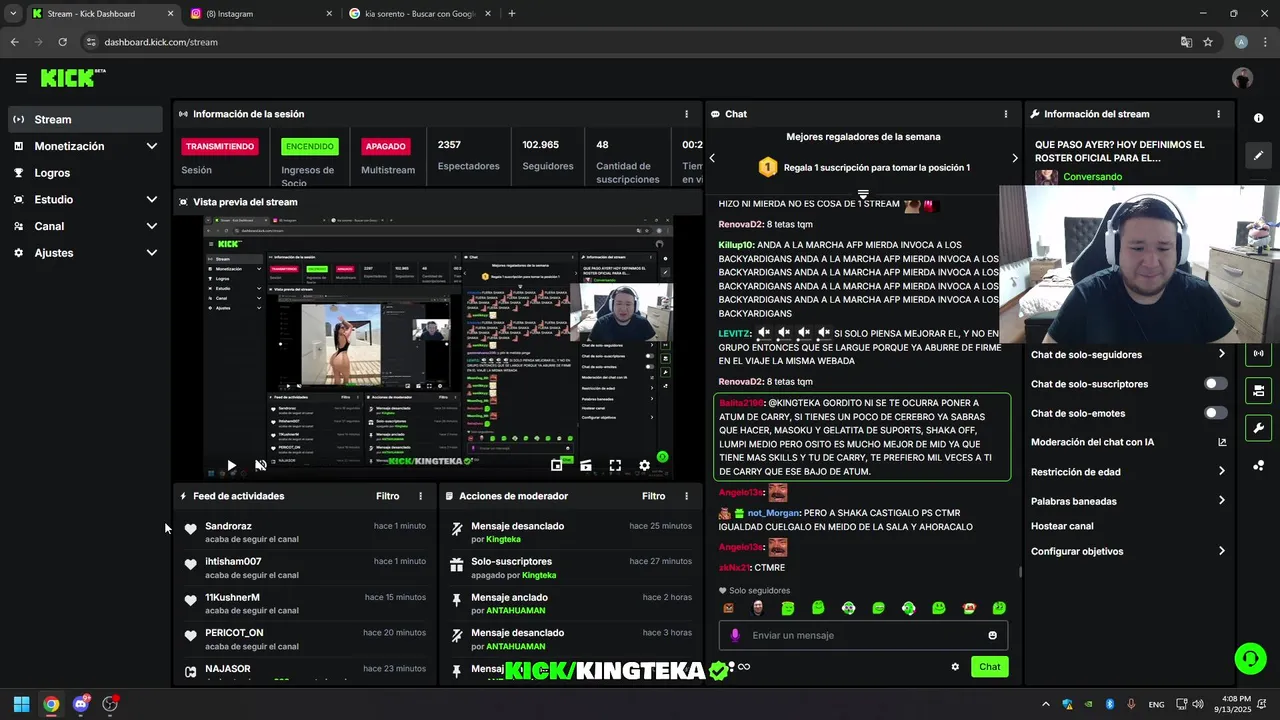Click Filtro in Feed de actividades
The image size is (1280, 720).
coord(388,496)
